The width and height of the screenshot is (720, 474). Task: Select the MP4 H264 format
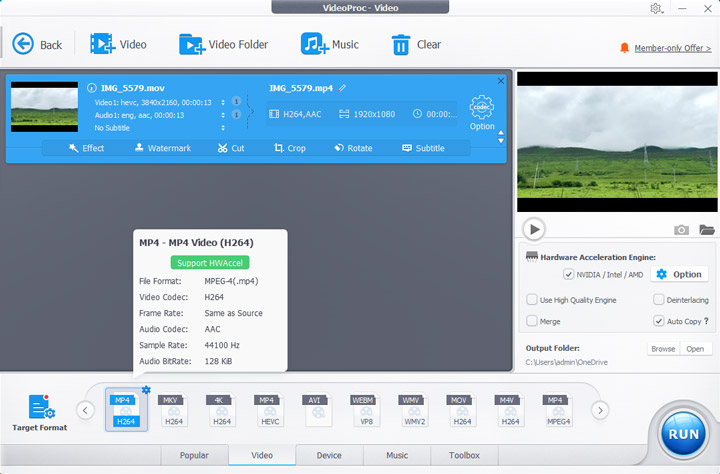pyautogui.click(x=126, y=410)
